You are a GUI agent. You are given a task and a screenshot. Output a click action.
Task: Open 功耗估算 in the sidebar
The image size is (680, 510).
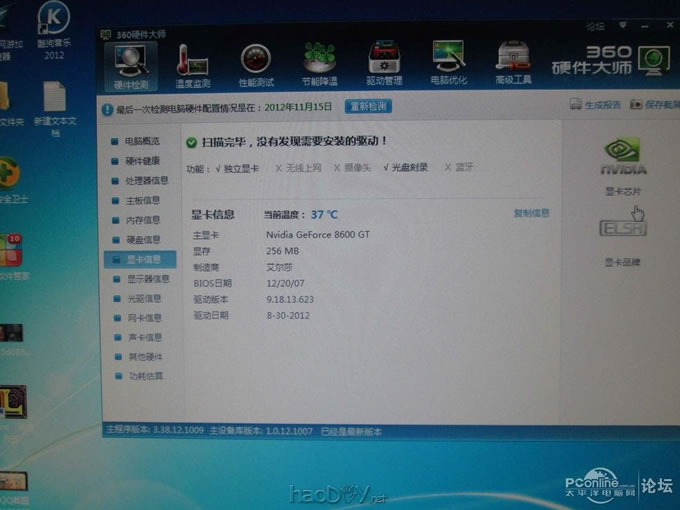coord(144,377)
